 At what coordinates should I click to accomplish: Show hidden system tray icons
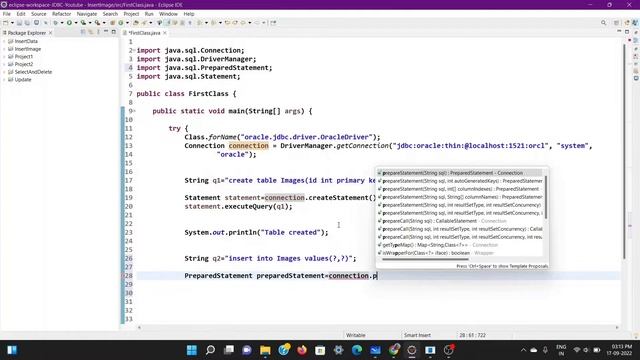(x=523, y=350)
